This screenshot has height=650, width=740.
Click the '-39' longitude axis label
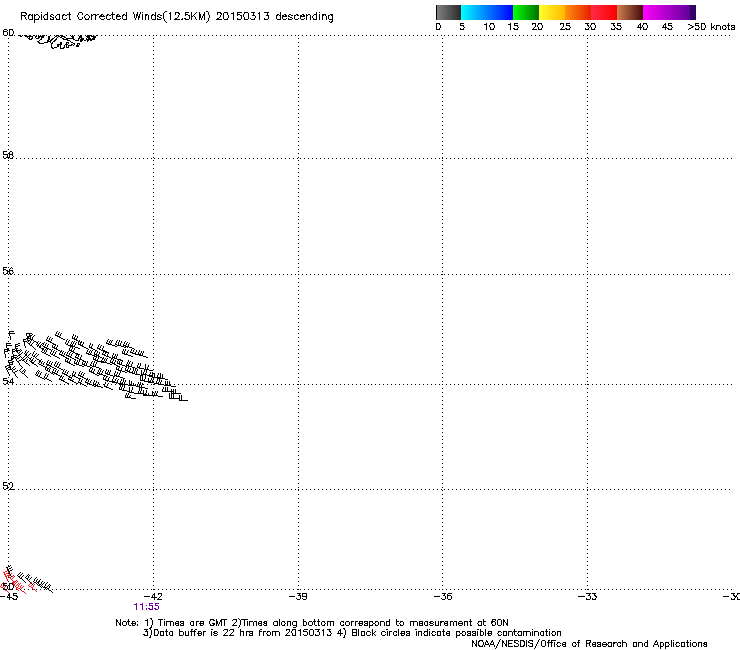coord(298,597)
